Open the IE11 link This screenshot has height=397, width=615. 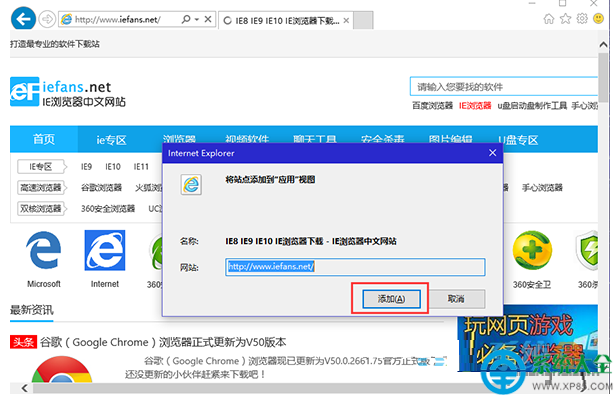(141, 167)
